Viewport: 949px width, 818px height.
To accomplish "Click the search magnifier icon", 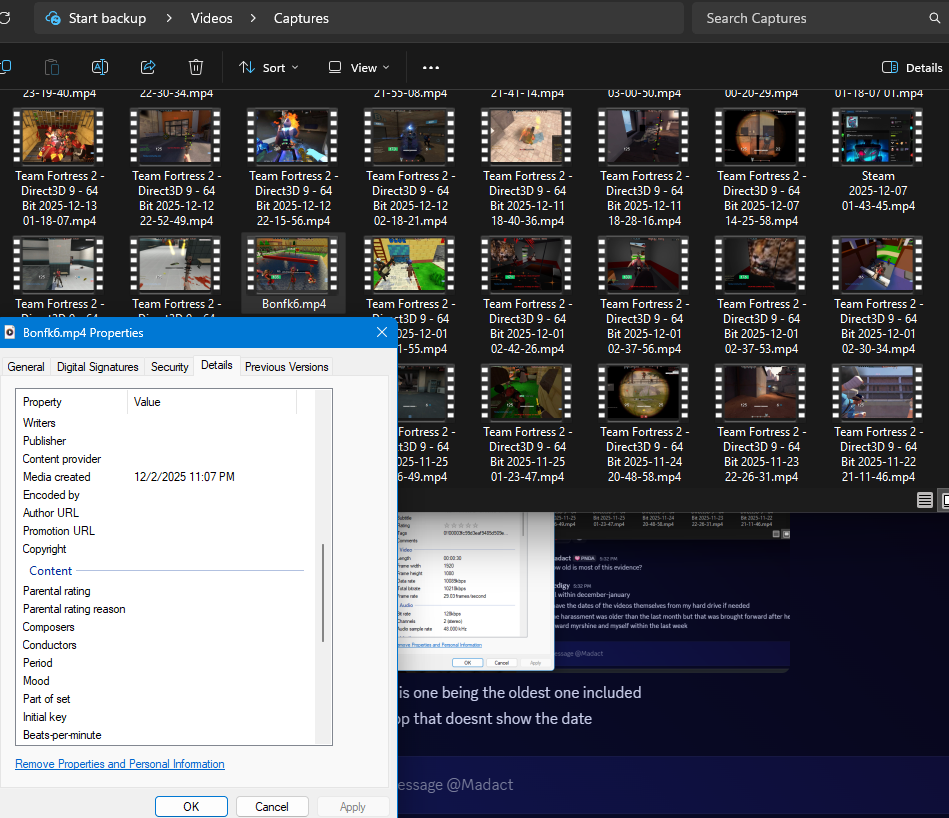I will (935, 18).
